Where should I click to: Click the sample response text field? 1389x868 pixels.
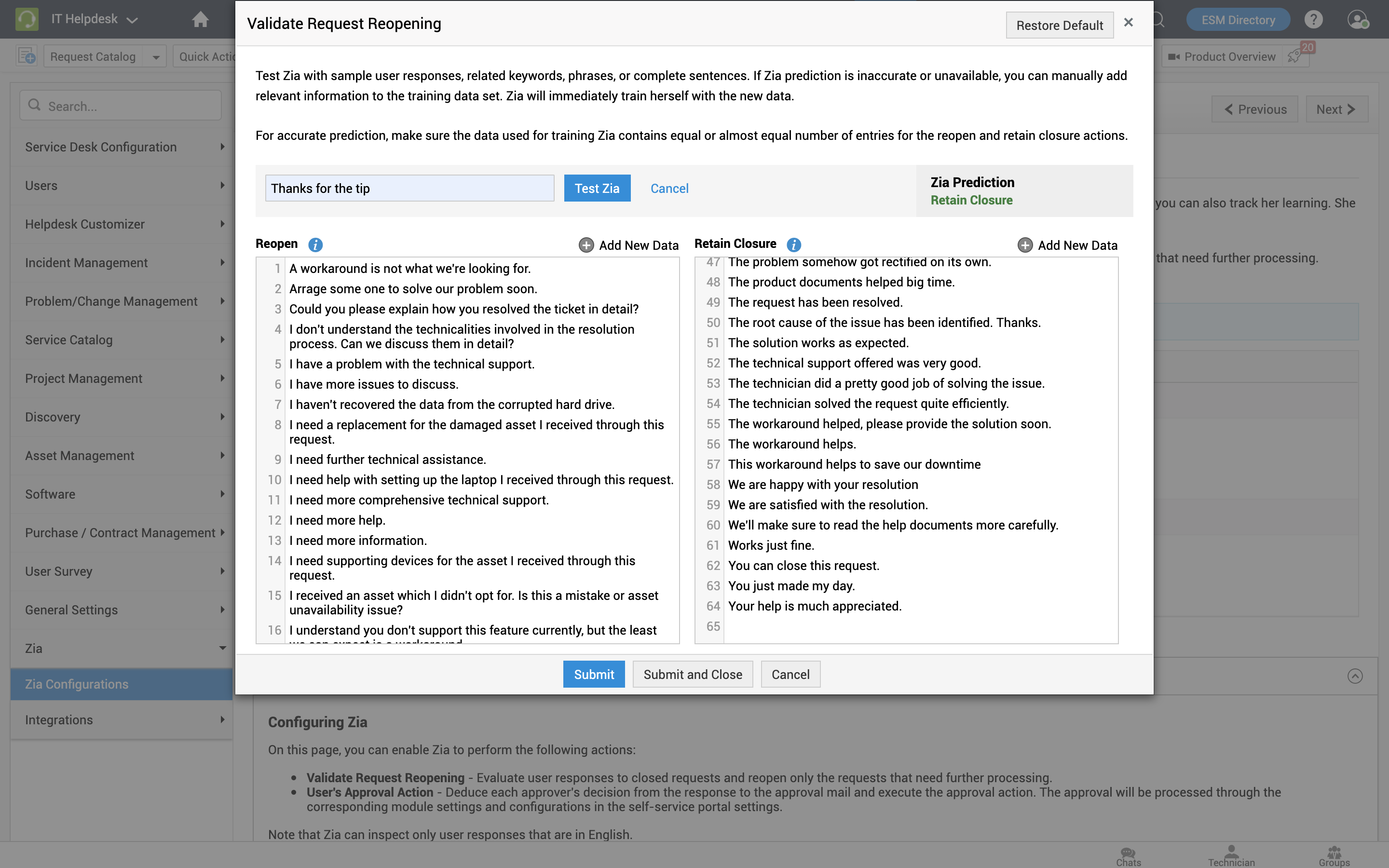pyautogui.click(x=409, y=188)
